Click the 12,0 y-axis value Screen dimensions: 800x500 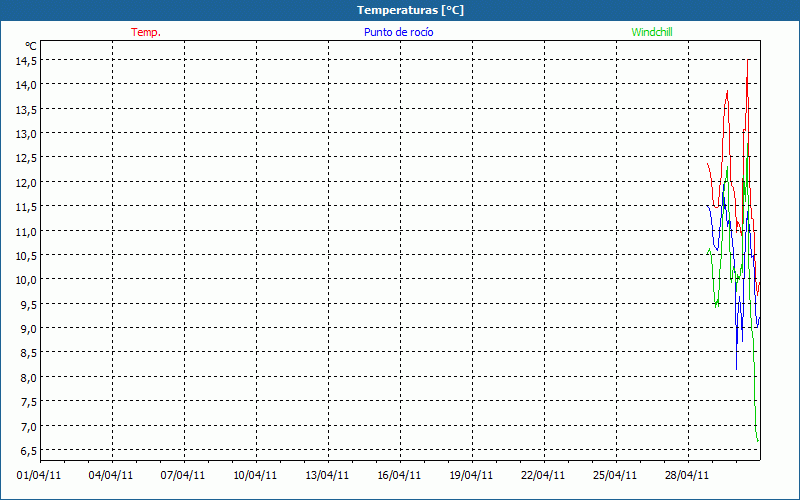(26, 183)
